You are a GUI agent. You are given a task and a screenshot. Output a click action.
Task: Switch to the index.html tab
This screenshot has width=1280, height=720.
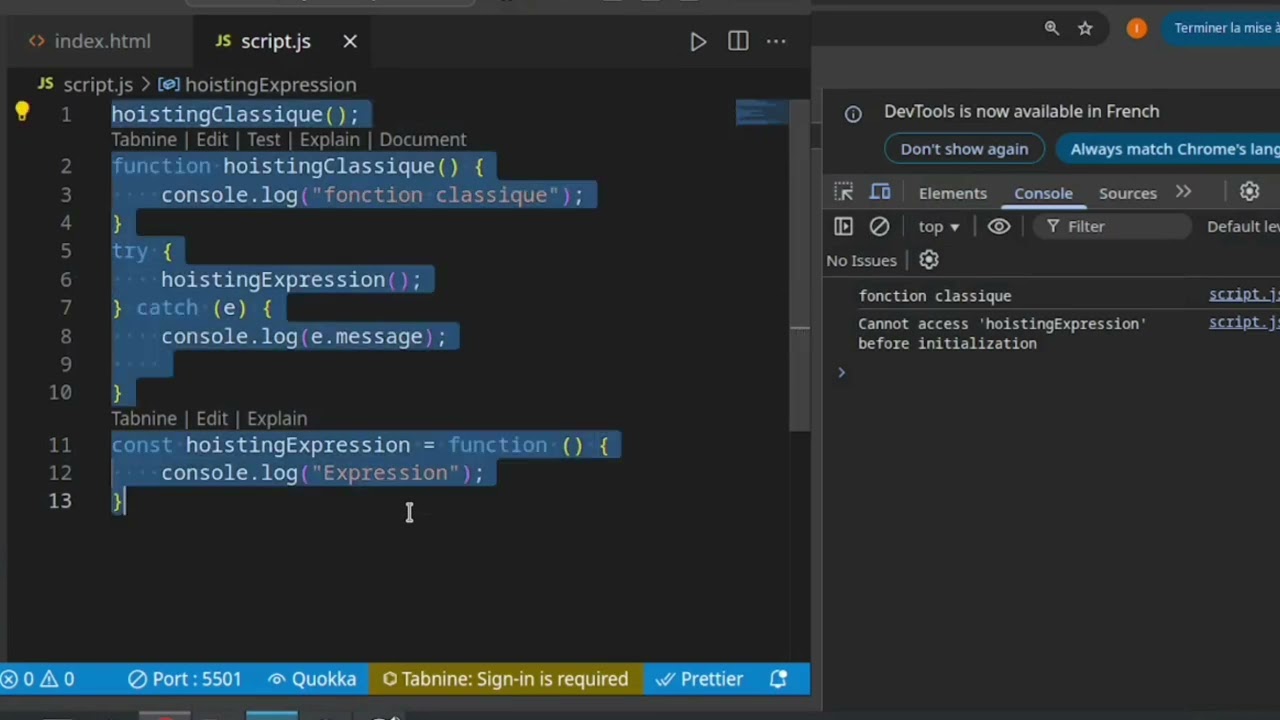point(90,41)
